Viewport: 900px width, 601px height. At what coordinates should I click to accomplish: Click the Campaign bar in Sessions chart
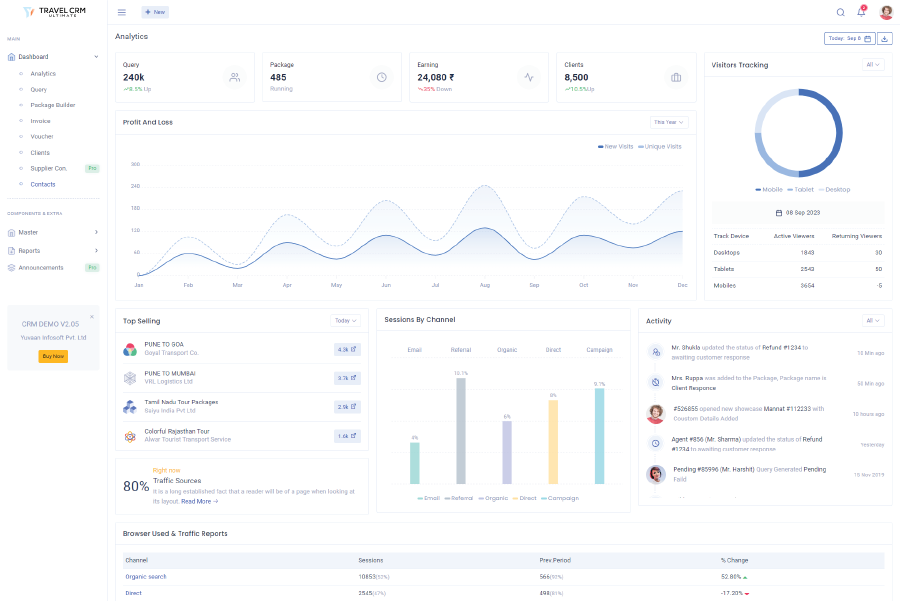click(x=599, y=435)
